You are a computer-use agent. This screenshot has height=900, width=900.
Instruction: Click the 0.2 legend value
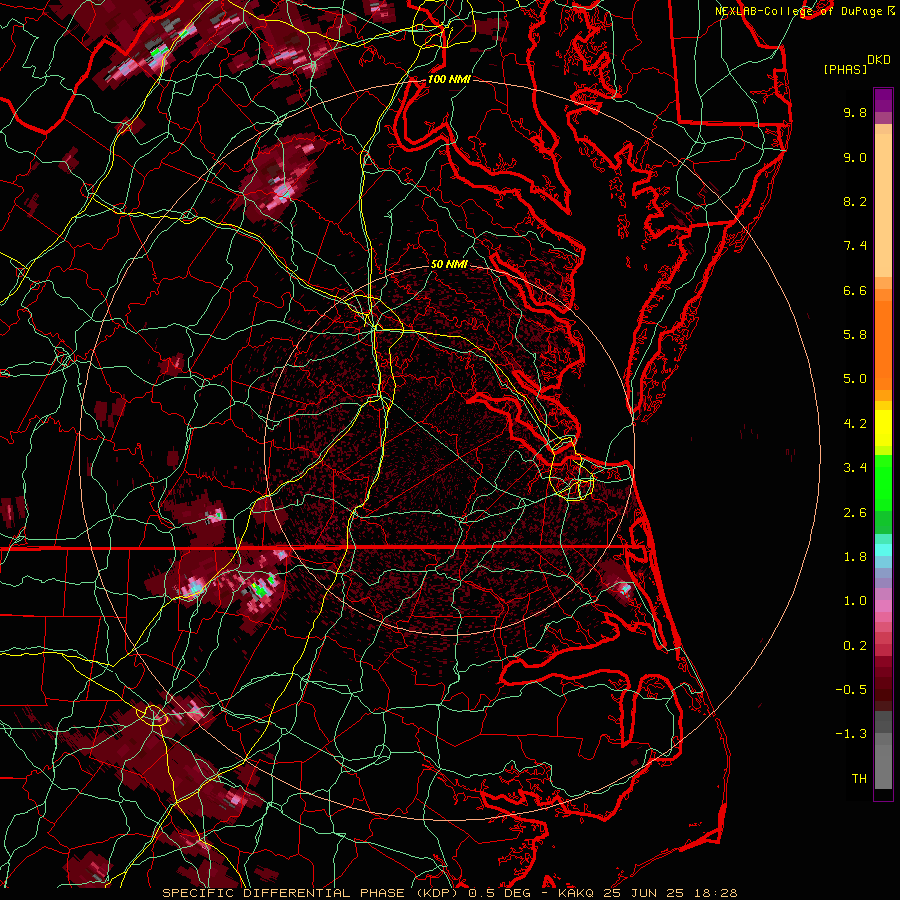click(855, 646)
